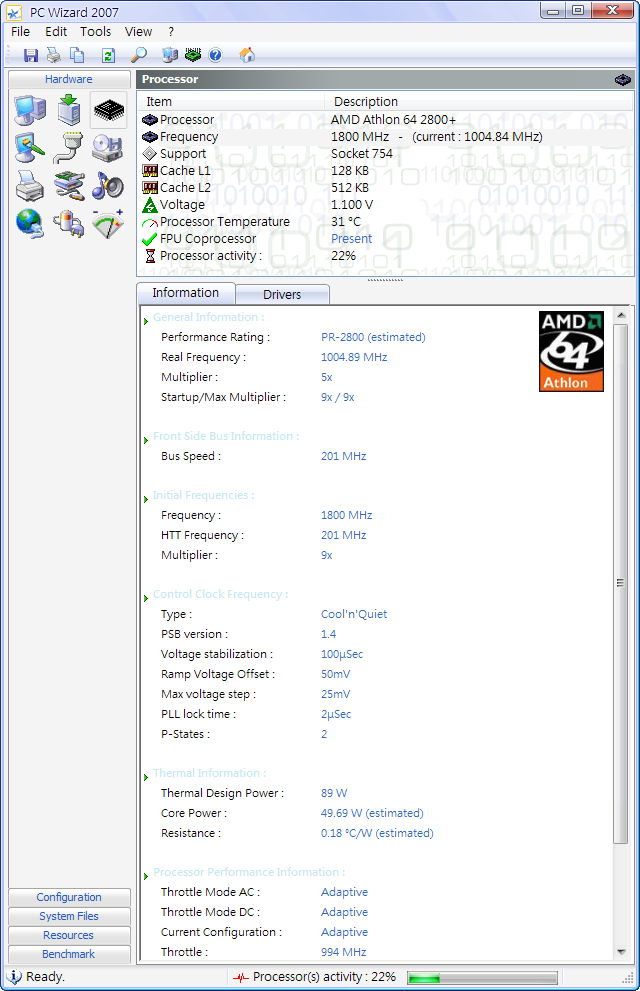Click the PR-2800 (estimated) value

(373, 337)
